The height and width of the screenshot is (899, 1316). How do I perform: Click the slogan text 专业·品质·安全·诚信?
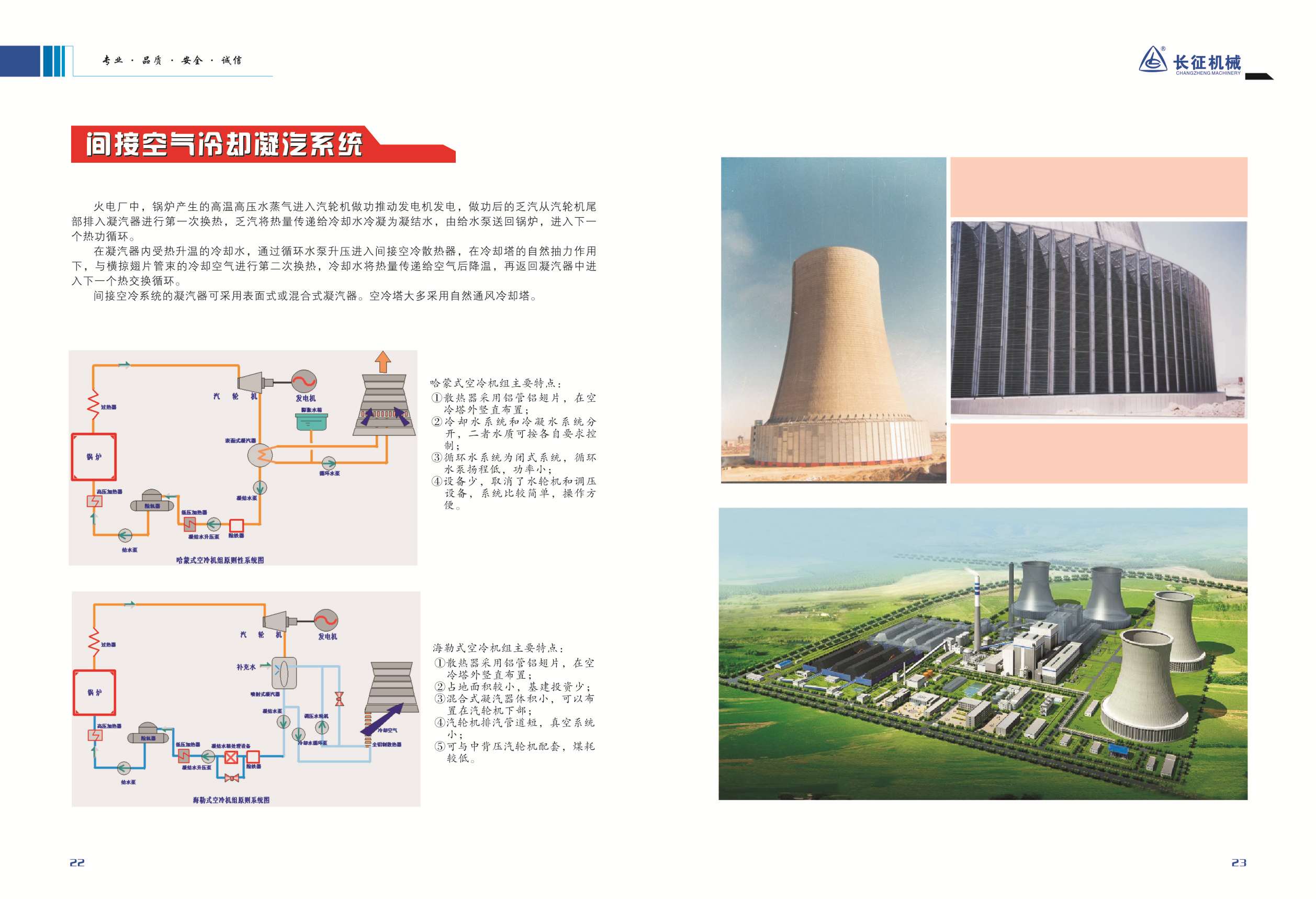point(172,60)
